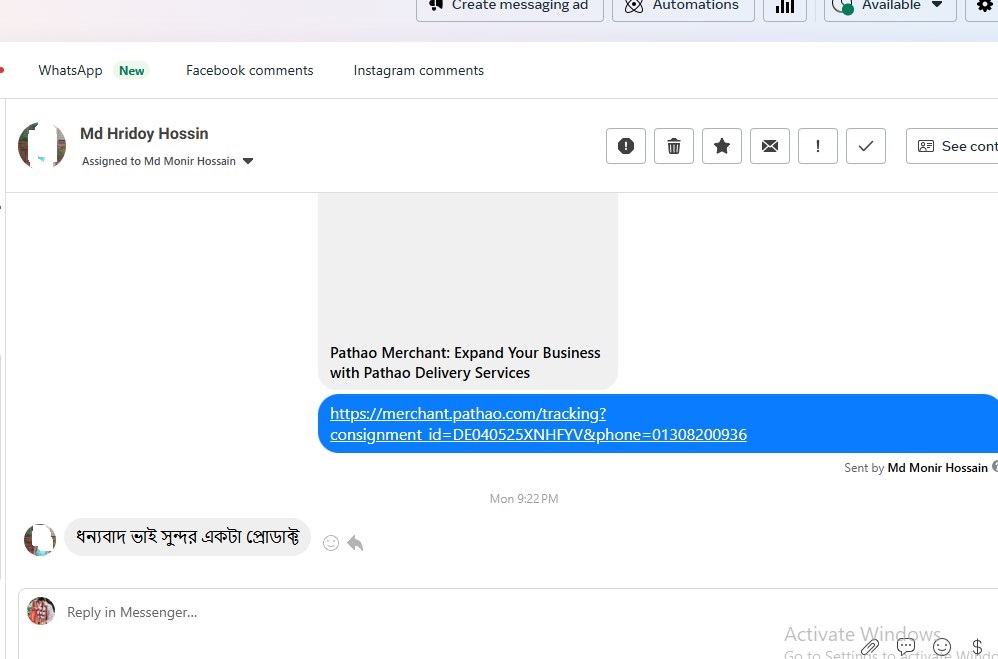Open saved replies speech bubble icon
998x659 pixels.
(906, 647)
